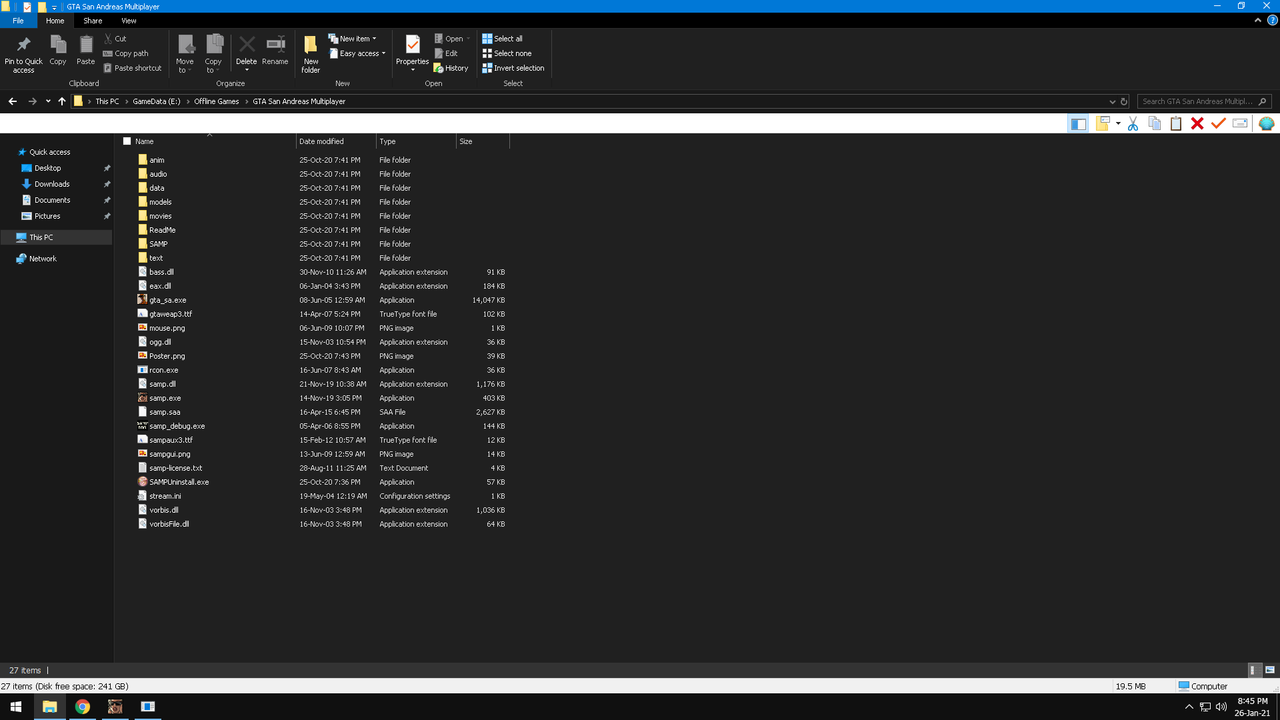The image size is (1280, 720).
Task: Click the Open button in ribbon
Action: (x=452, y=39)
